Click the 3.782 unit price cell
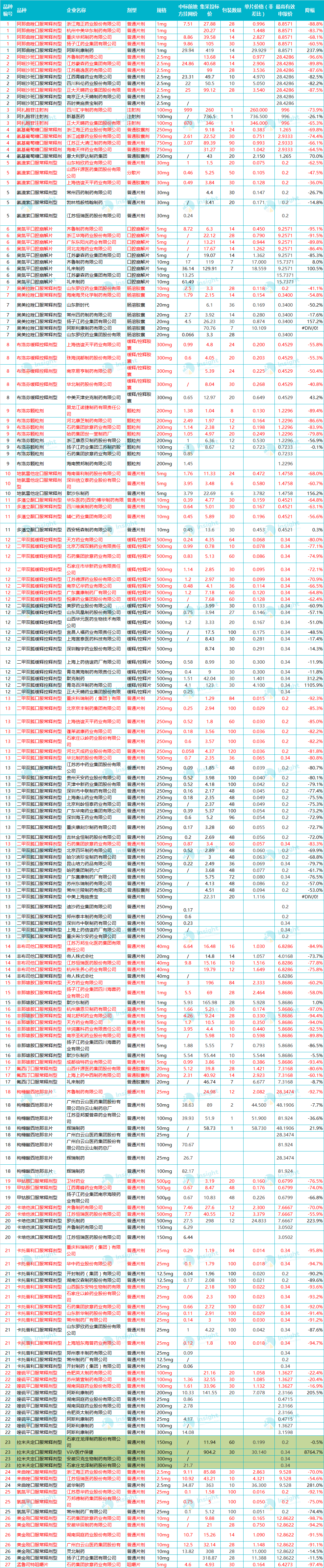Screen dimensions: 324x1568 258,494
